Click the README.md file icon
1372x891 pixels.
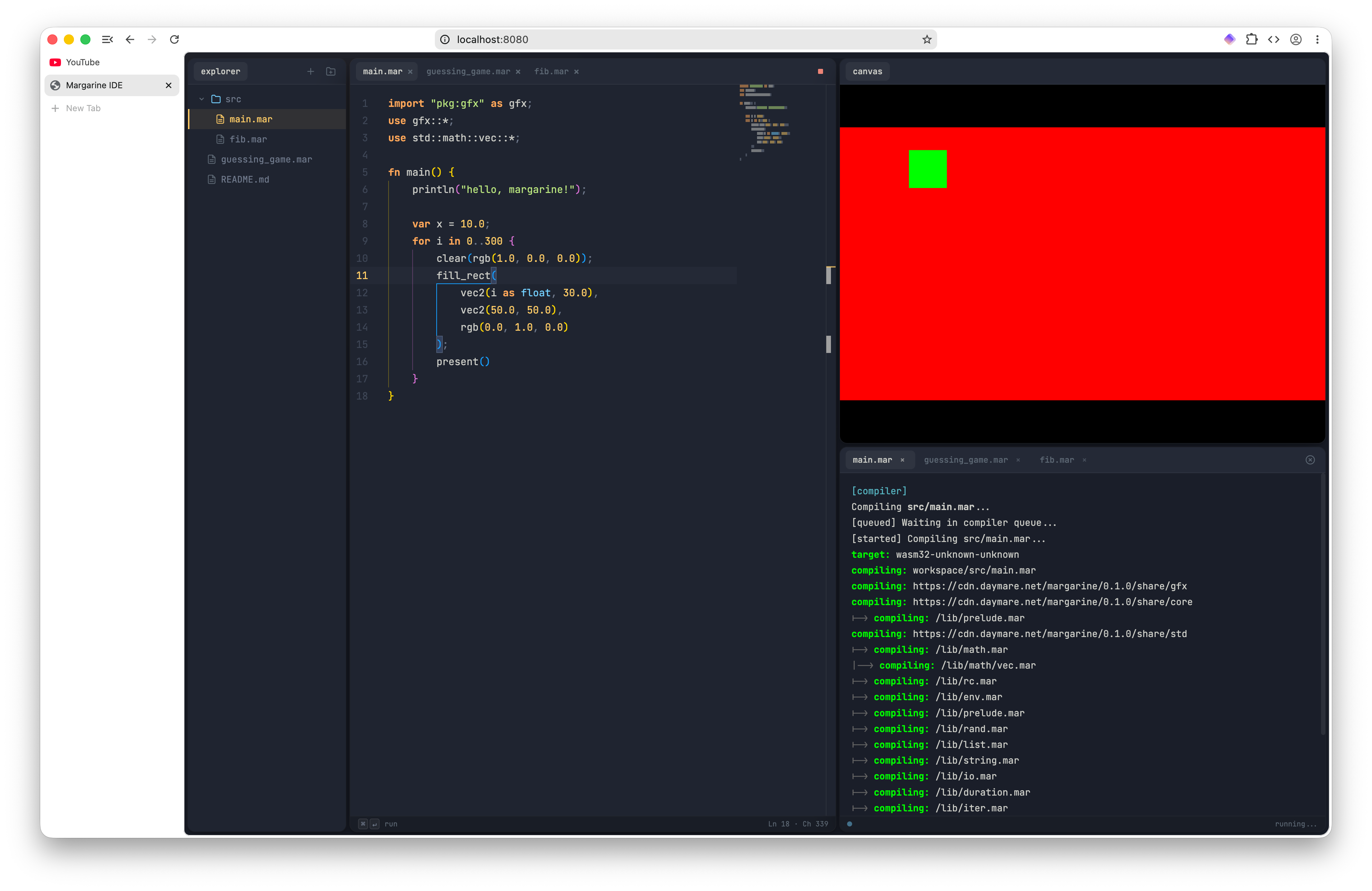(212, 180)
